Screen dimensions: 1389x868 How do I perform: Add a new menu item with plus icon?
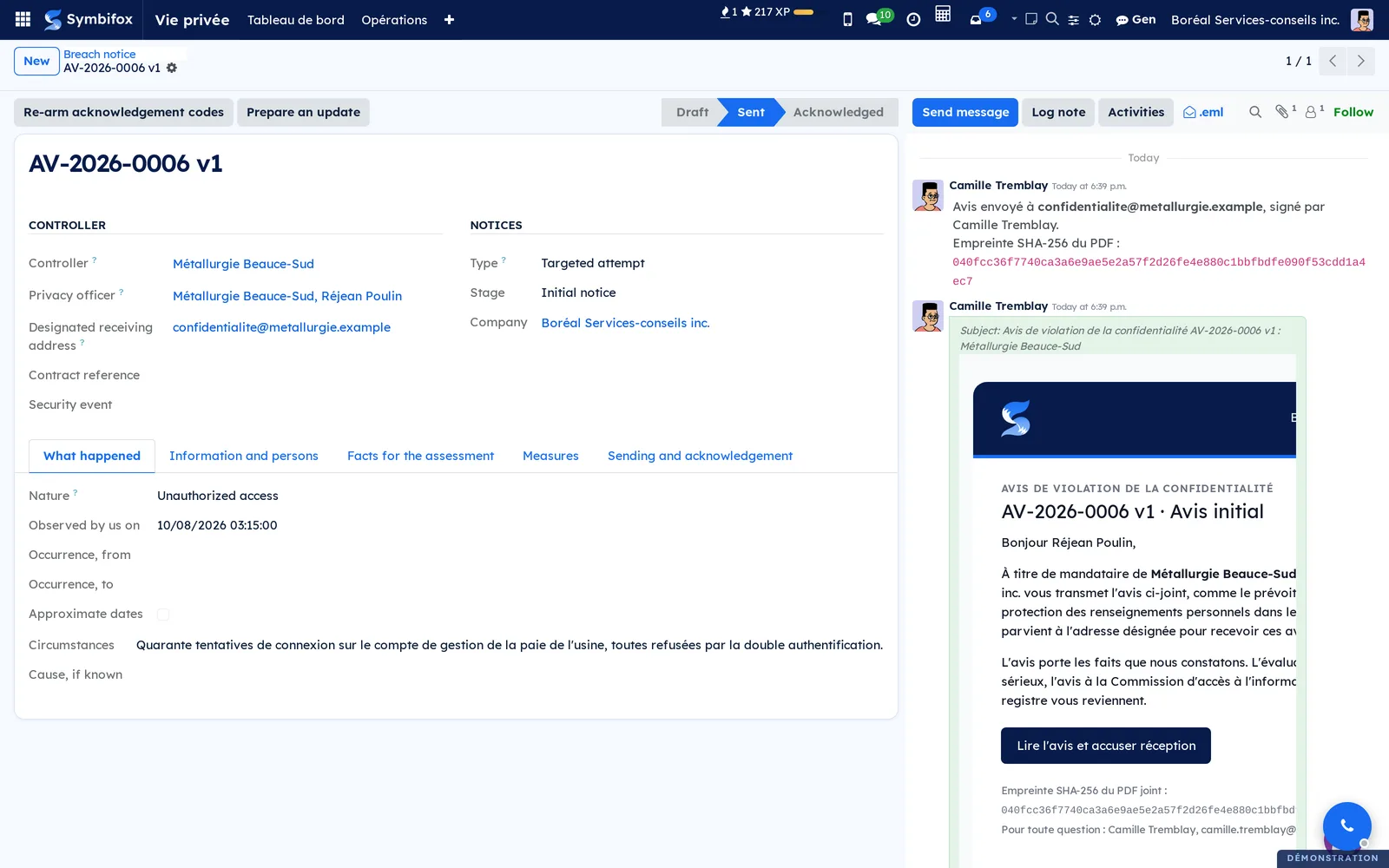pos(449,20)
